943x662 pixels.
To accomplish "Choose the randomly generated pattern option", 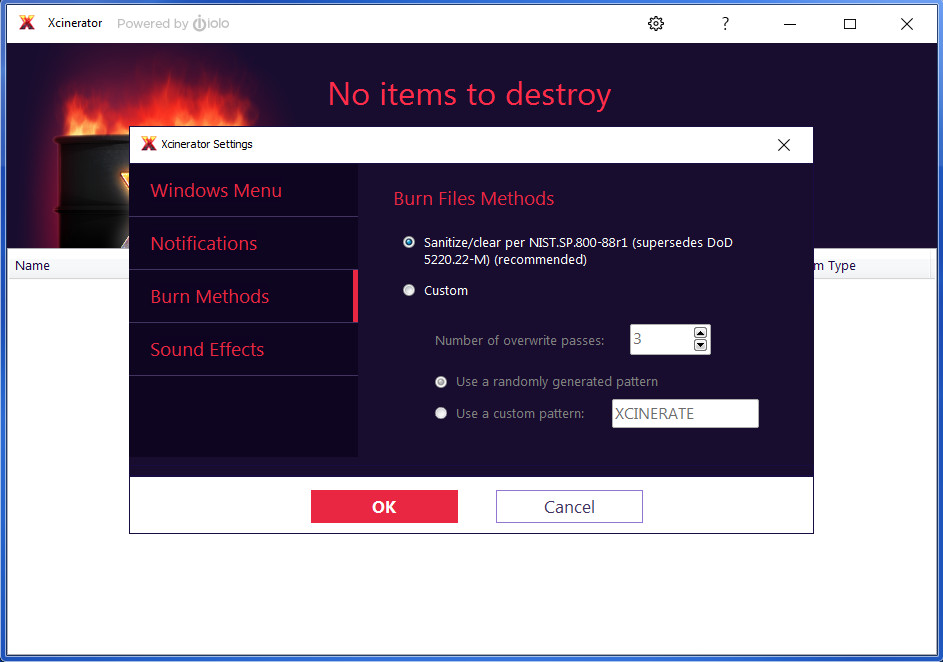I will [x=441, y=382].
